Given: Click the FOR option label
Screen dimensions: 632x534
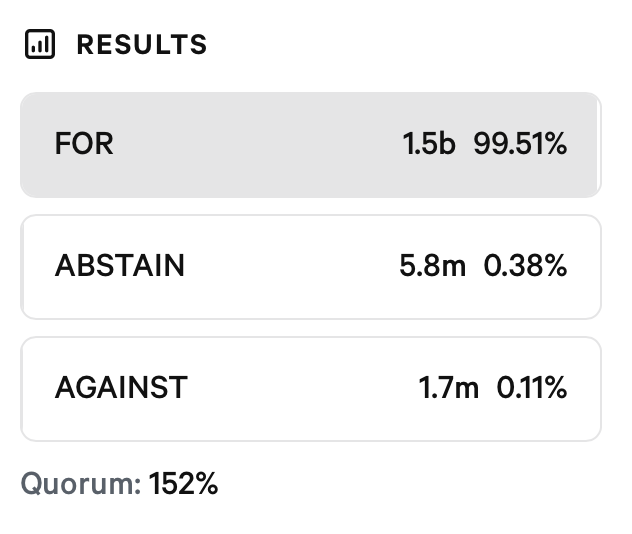Looking at the screenshot, I should (x=84, y=143).
